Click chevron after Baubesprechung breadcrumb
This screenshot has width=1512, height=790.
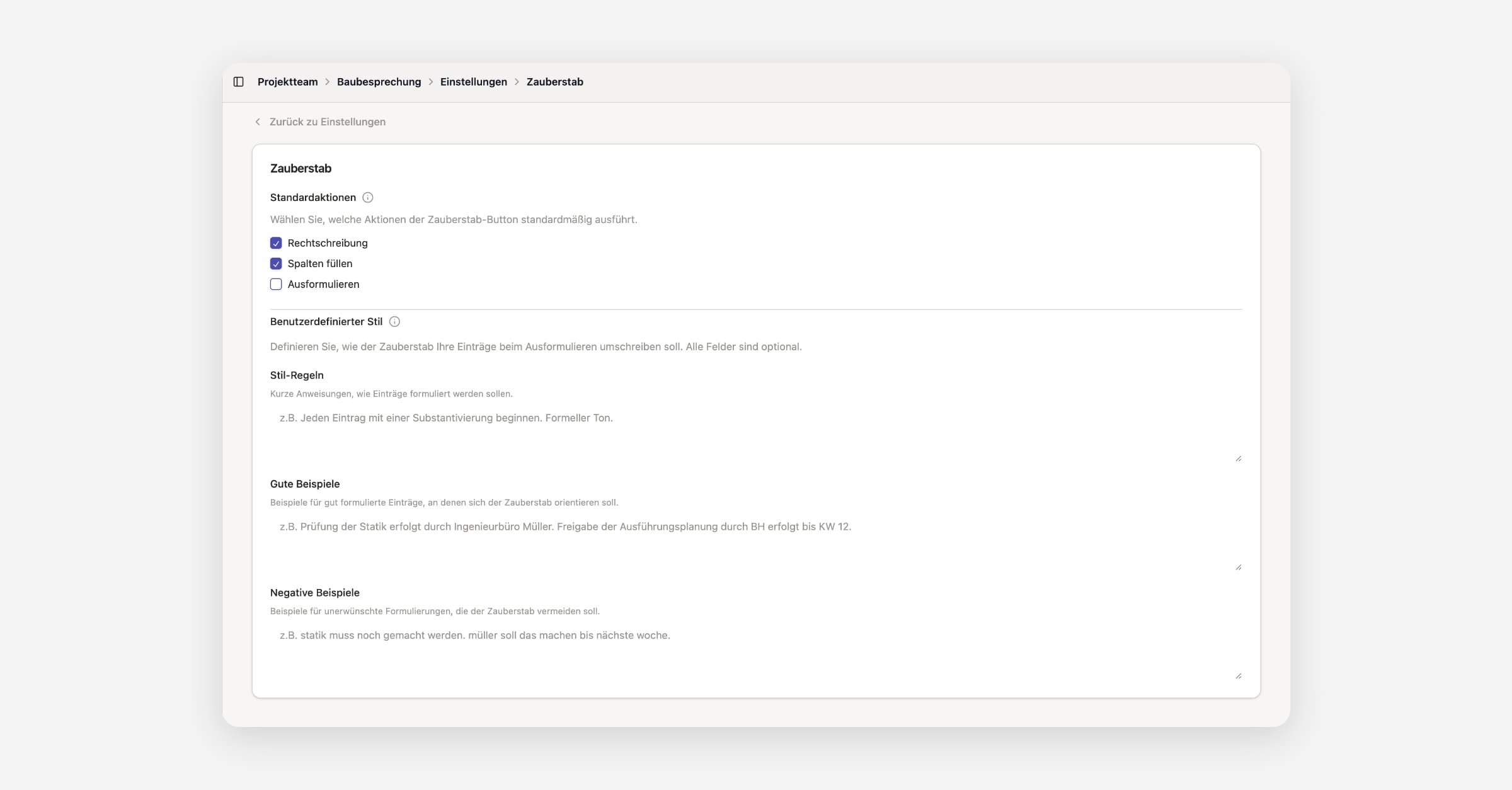431,82
